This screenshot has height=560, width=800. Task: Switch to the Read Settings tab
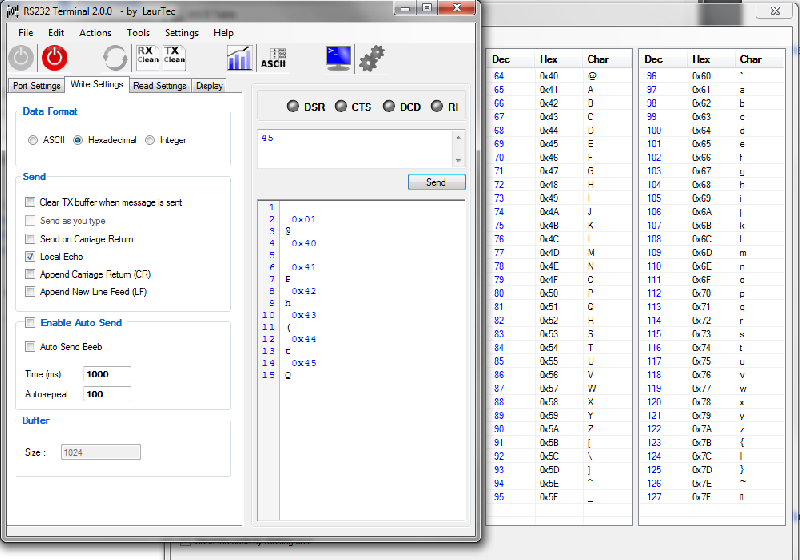pos(160,86)
